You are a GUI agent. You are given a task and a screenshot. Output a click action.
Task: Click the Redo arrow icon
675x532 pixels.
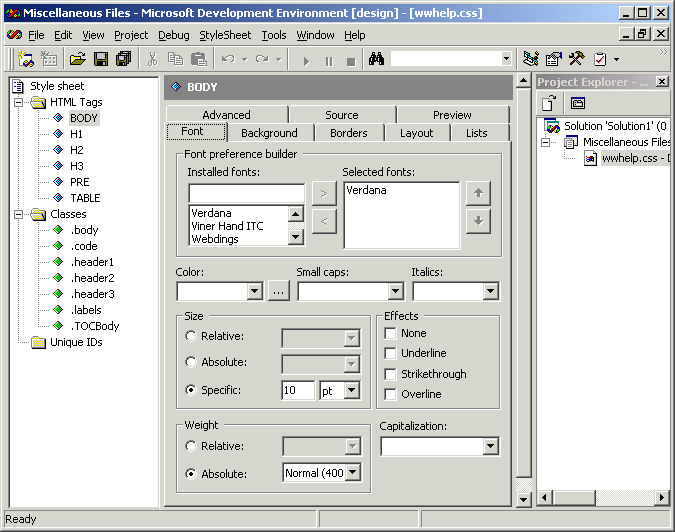[x=262, y=59]
